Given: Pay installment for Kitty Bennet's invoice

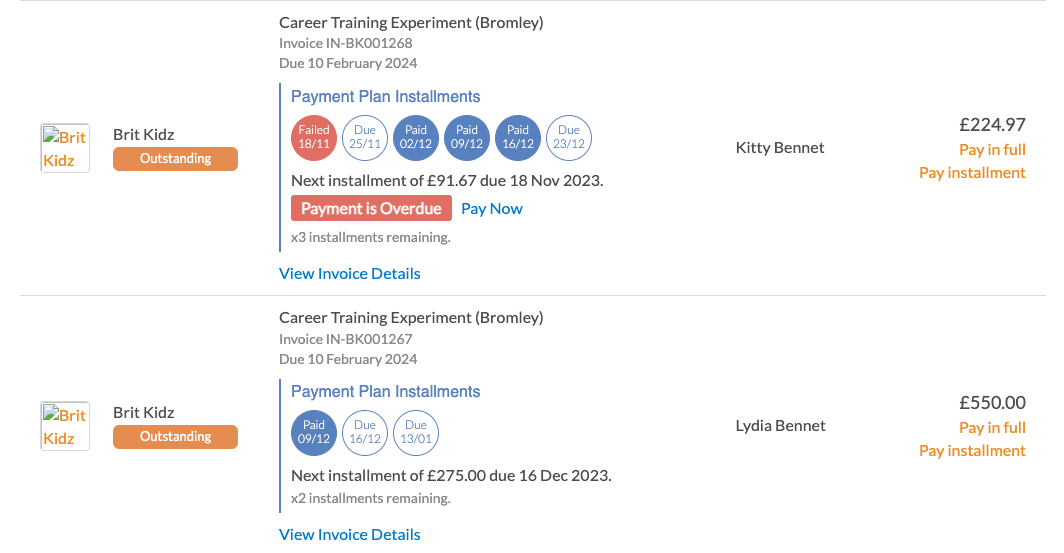Looking at the screenshot, I should pos(972,172).
